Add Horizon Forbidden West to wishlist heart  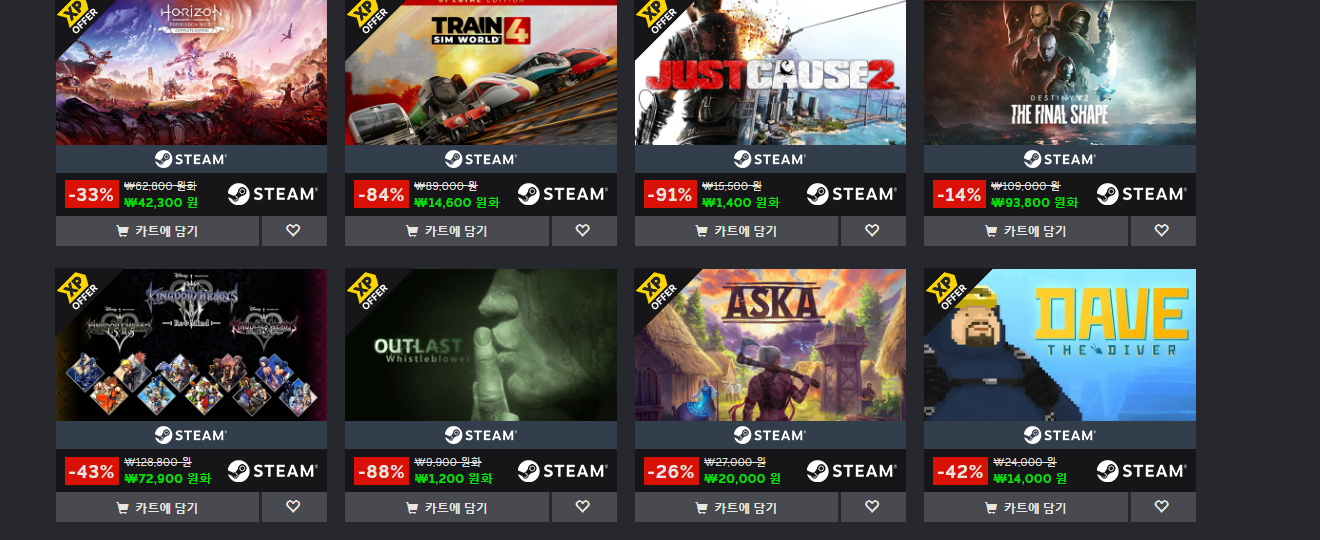click(294, 231)
